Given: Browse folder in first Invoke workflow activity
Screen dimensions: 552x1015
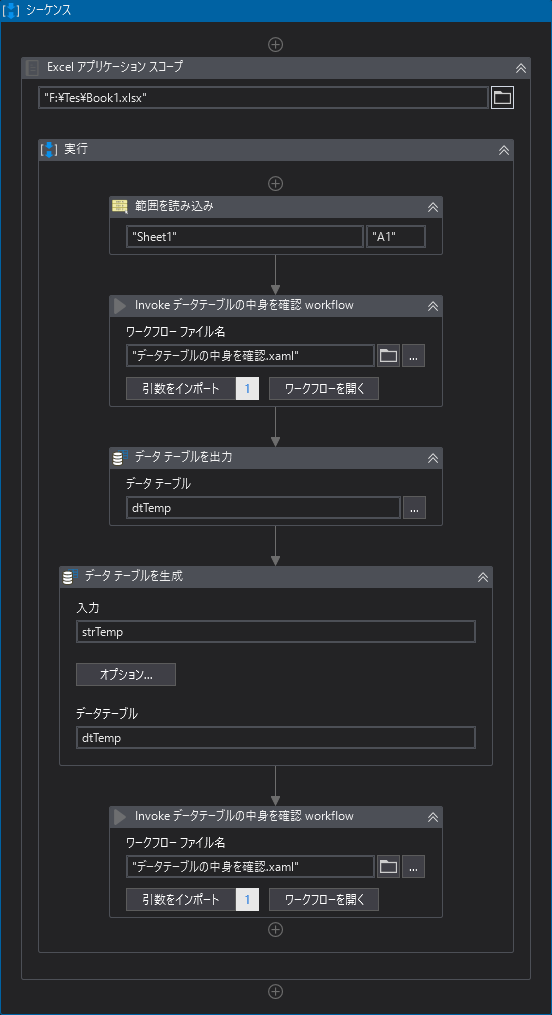Looking at the screenshot, I should [x=388, y=355].
